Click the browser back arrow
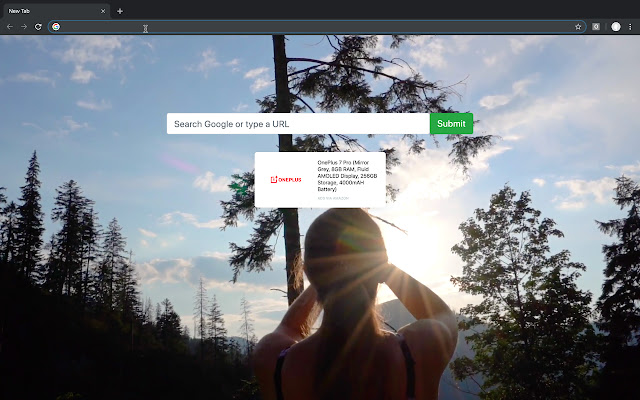 coord(10,27)
